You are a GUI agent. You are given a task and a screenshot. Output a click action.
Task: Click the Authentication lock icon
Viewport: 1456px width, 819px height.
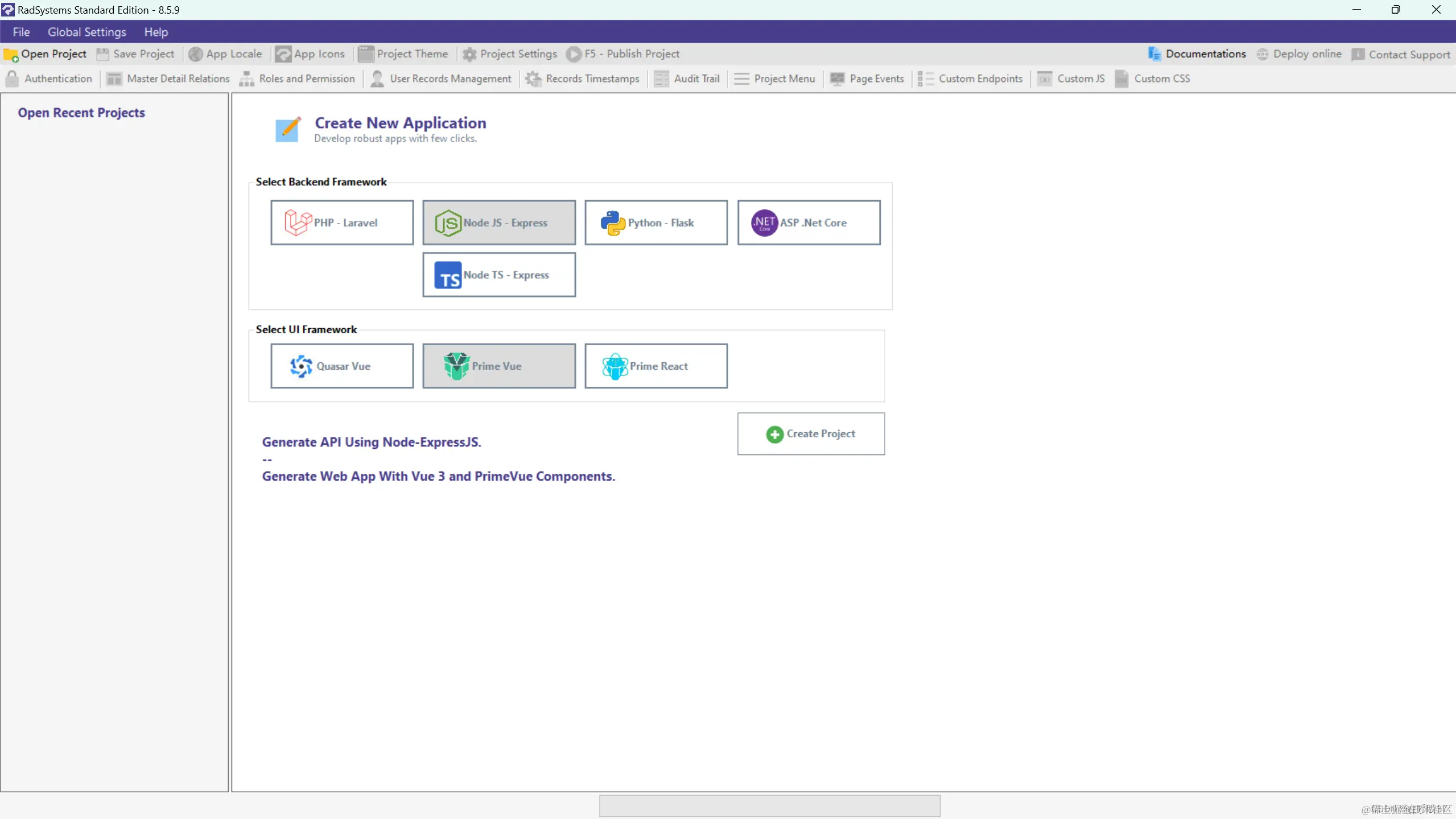tap(12, 78)
